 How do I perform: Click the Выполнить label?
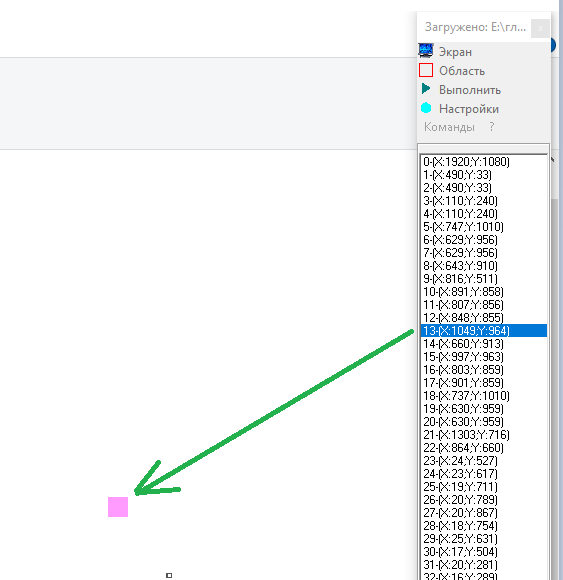click(x=470, y=90)
